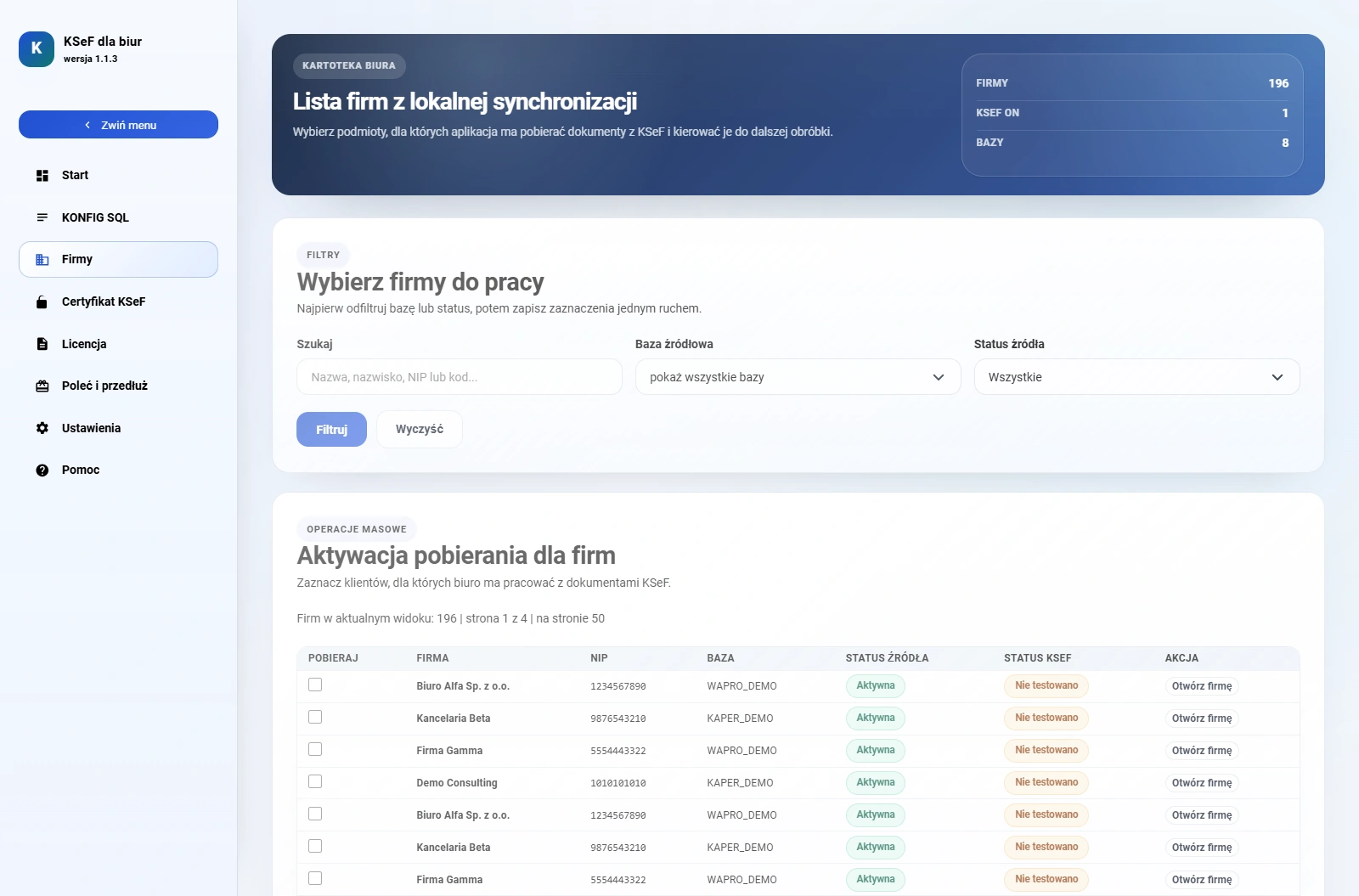Click Otwórz firmę in first Biuro Alfa row
The image size is (1359, 896).
click(1202, 686)
